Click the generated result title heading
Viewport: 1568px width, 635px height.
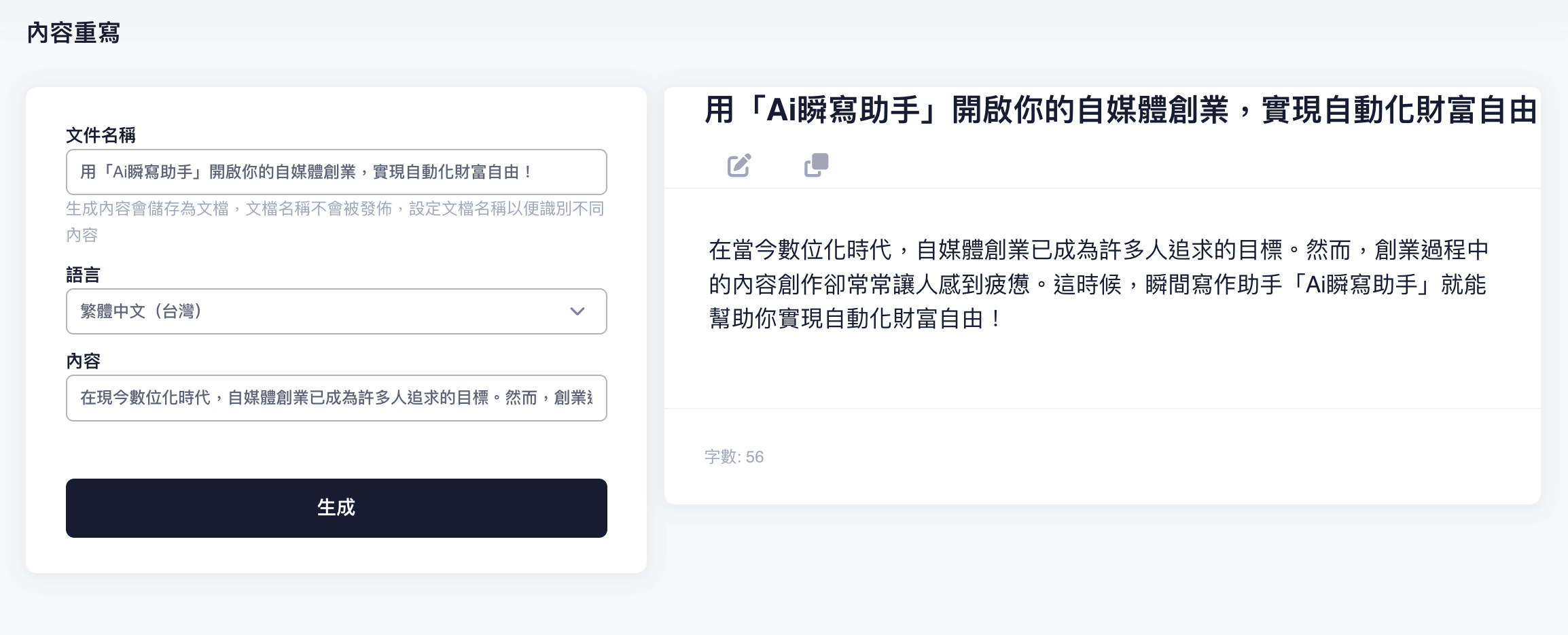[x=1121, y=110]
